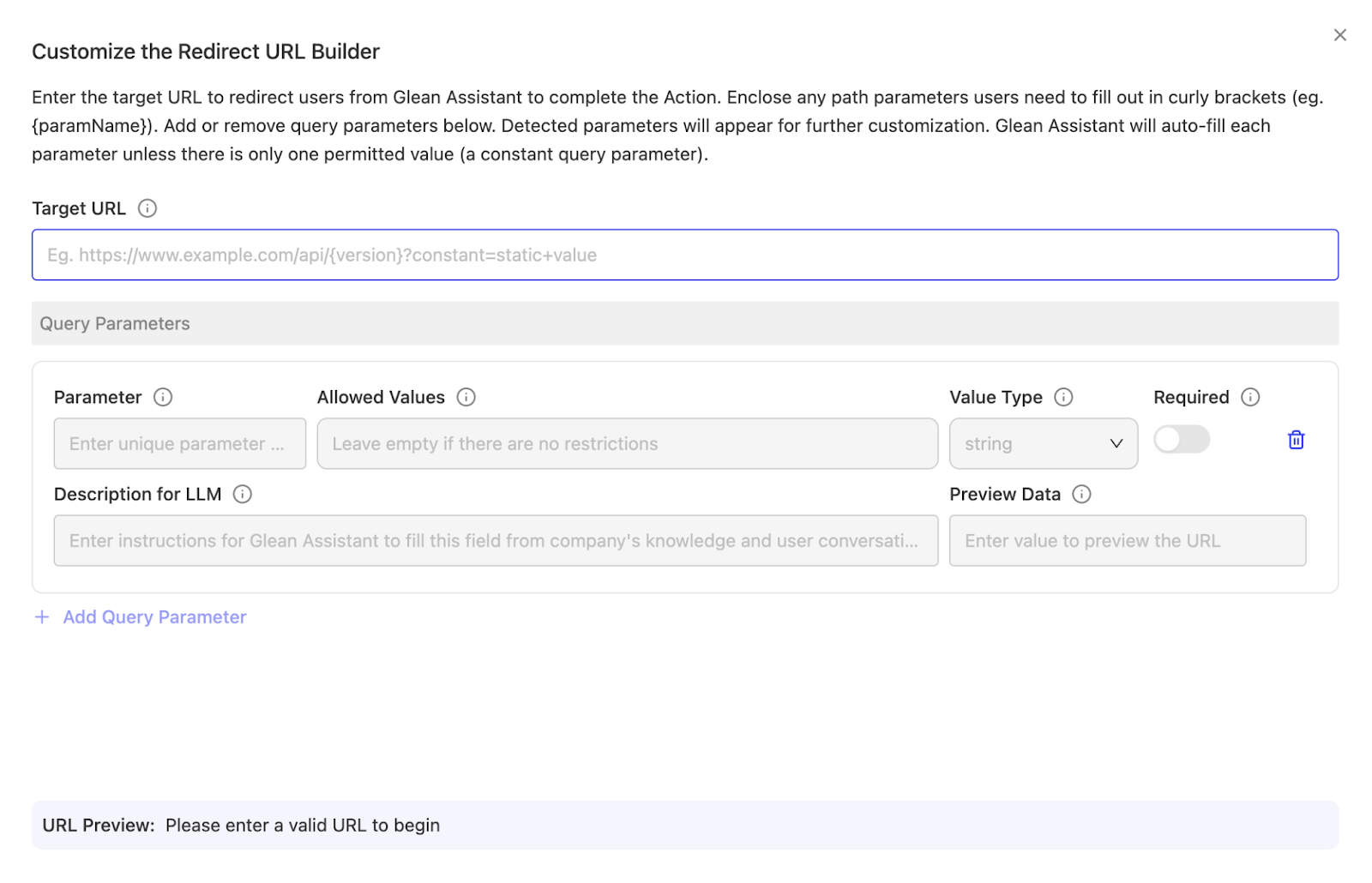
Task: Open the Value Type string dropdown
Action: point(1044,443)
